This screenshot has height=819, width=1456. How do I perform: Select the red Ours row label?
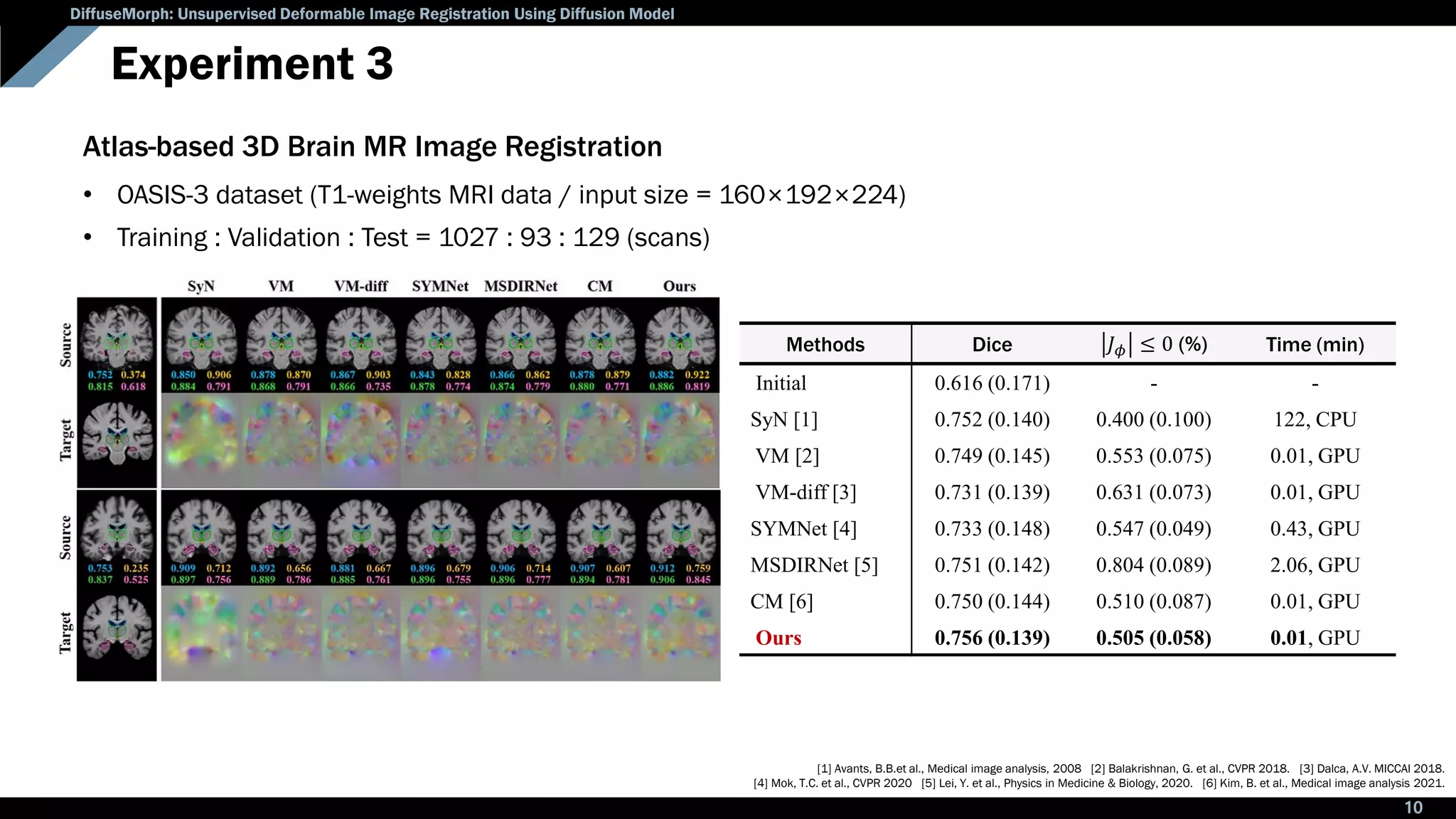778,638
